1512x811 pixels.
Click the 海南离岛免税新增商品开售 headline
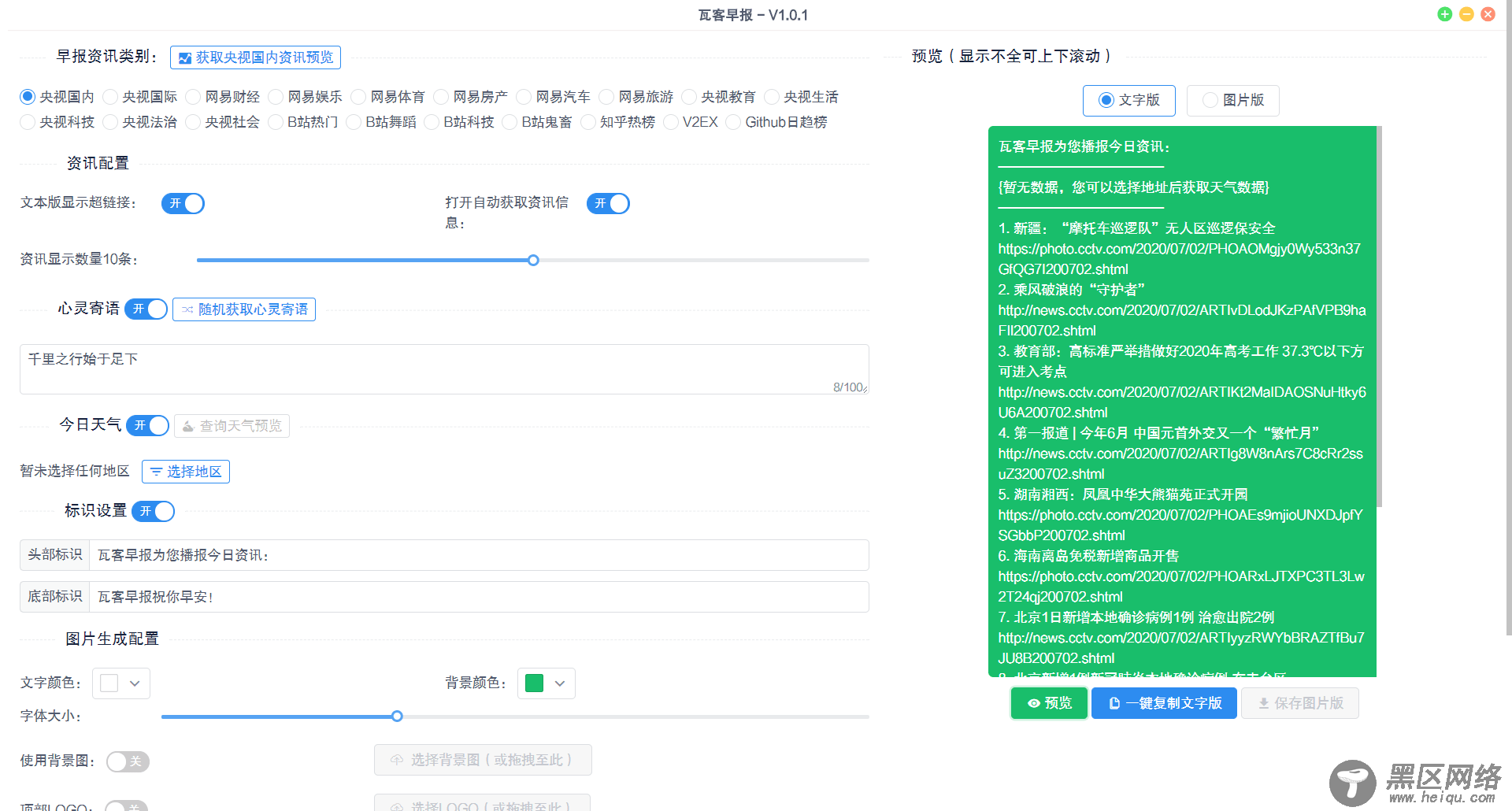[1088, 556]
